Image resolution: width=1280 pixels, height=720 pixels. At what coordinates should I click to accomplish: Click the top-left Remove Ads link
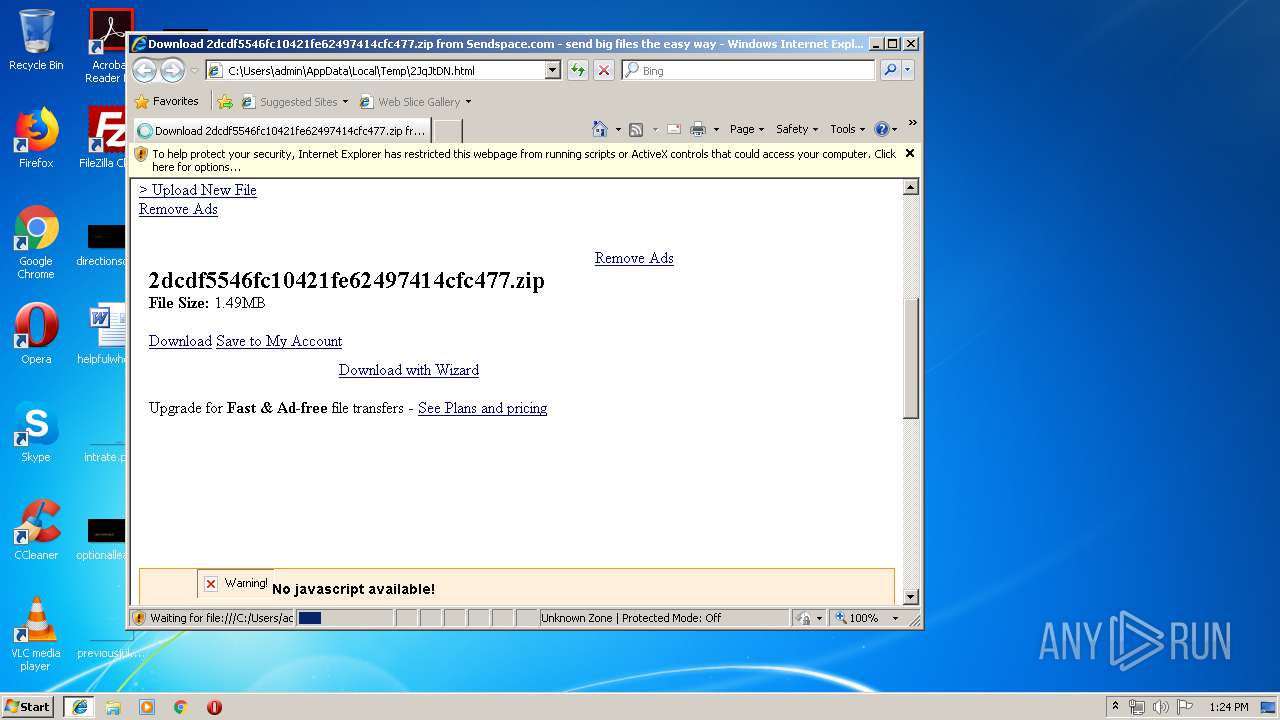pyautogui.click(x=178, y=209)
